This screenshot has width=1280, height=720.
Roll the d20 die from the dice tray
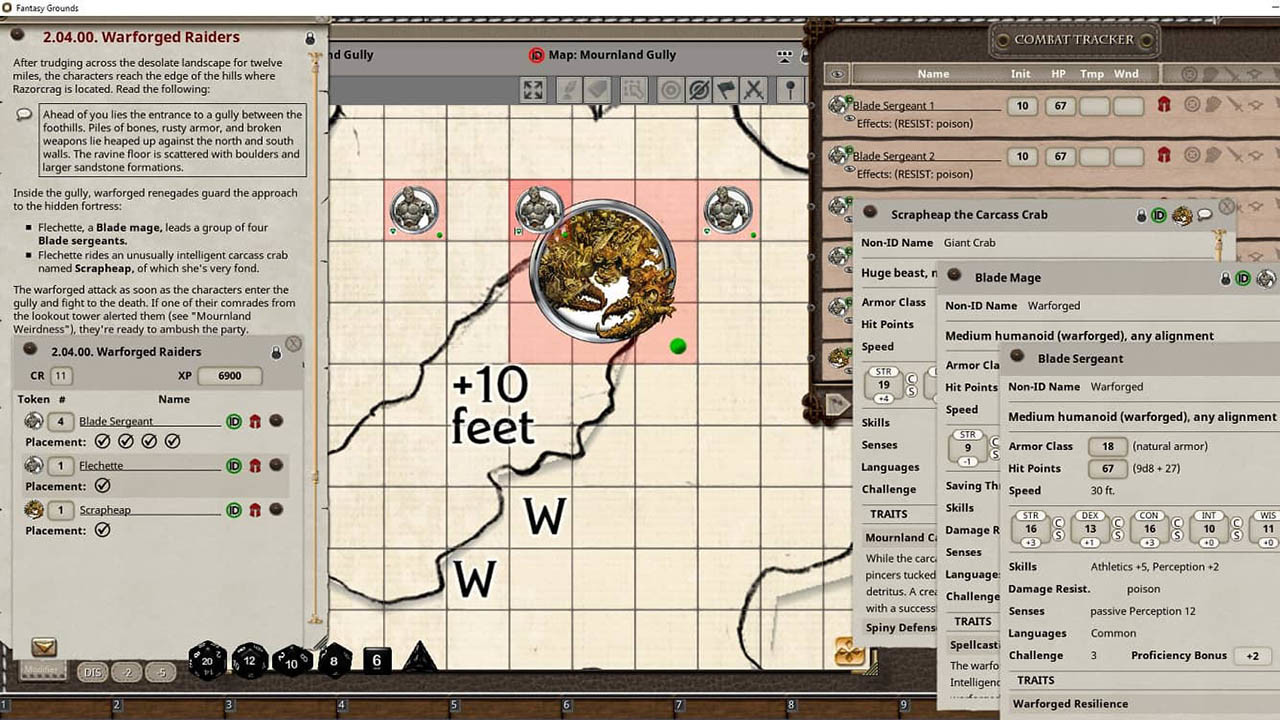pyautogui.click(x=208, y=661)
